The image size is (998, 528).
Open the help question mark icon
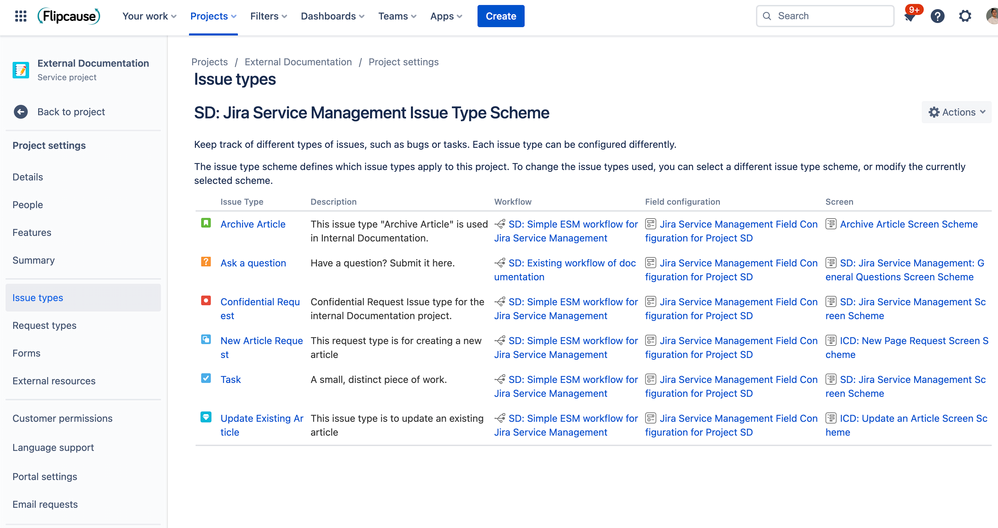[x=938, y=16]
